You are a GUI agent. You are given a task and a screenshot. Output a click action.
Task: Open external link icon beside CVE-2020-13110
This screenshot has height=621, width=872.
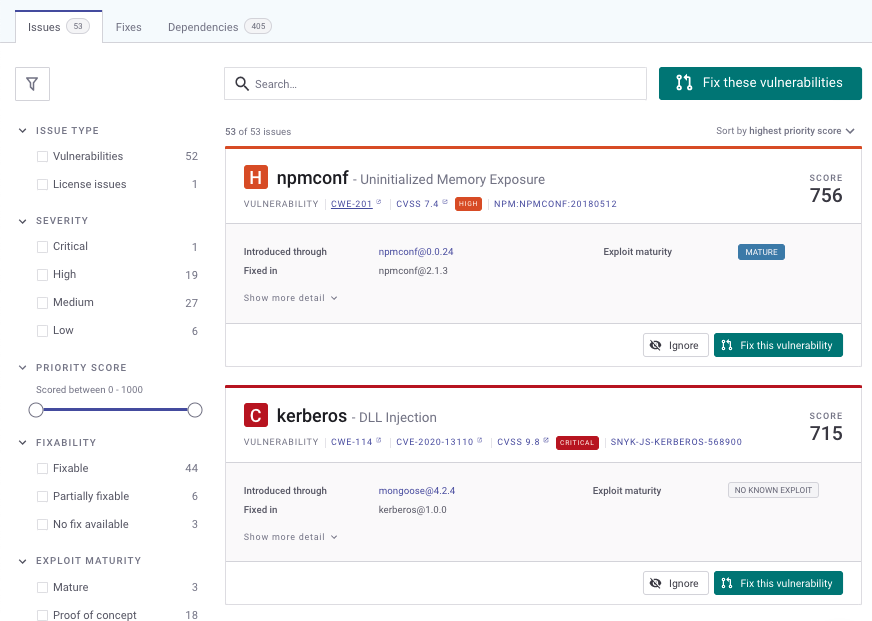tap(479, 440)
